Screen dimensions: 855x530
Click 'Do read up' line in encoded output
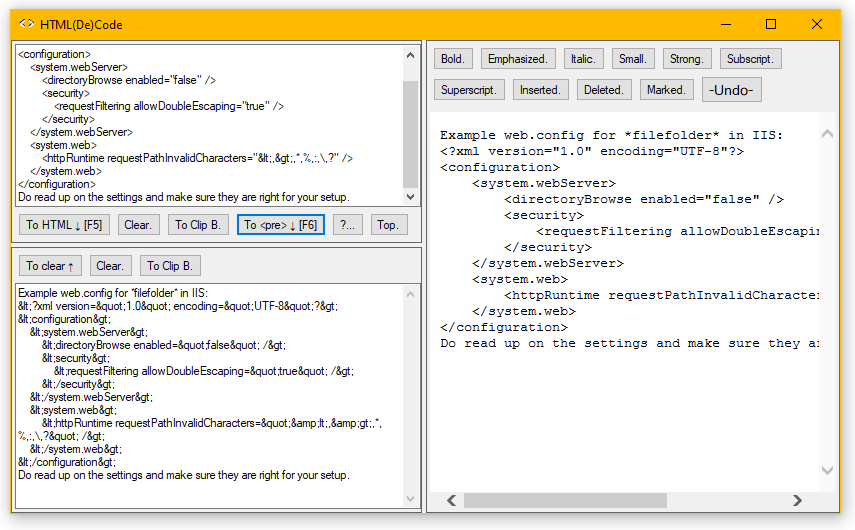coord(184,475)
